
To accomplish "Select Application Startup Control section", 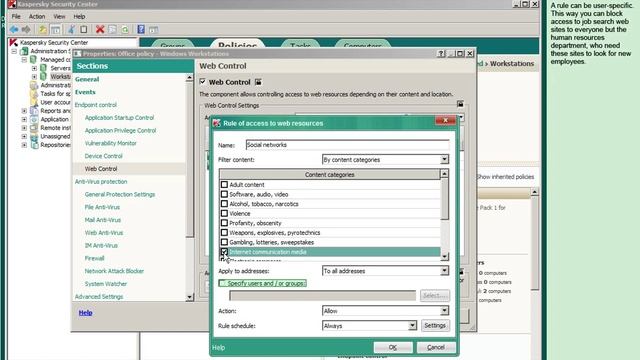I will pos(119,118).
